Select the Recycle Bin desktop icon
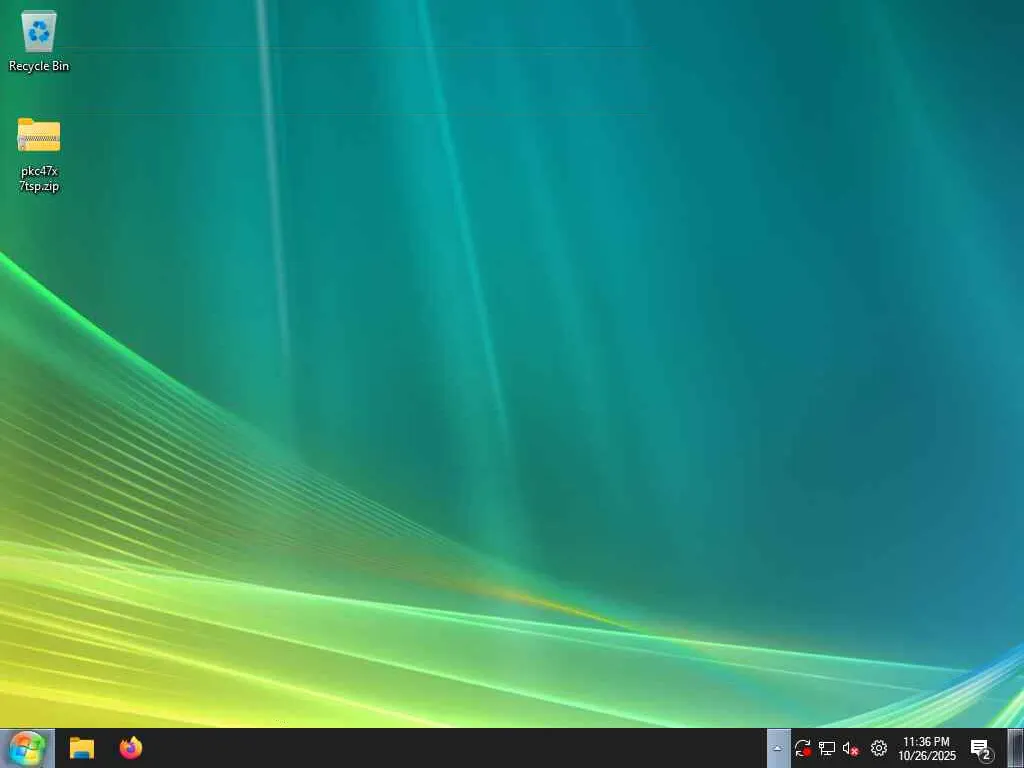The width and height of the screenshot is (1024, 768). [39, 40]
